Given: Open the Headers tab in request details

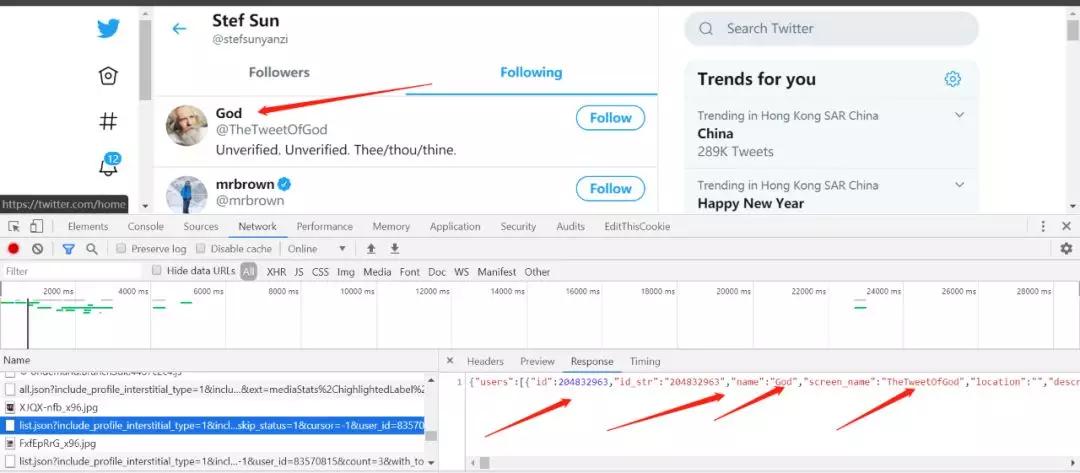Looking at the screenshot, I should [485, 361].
